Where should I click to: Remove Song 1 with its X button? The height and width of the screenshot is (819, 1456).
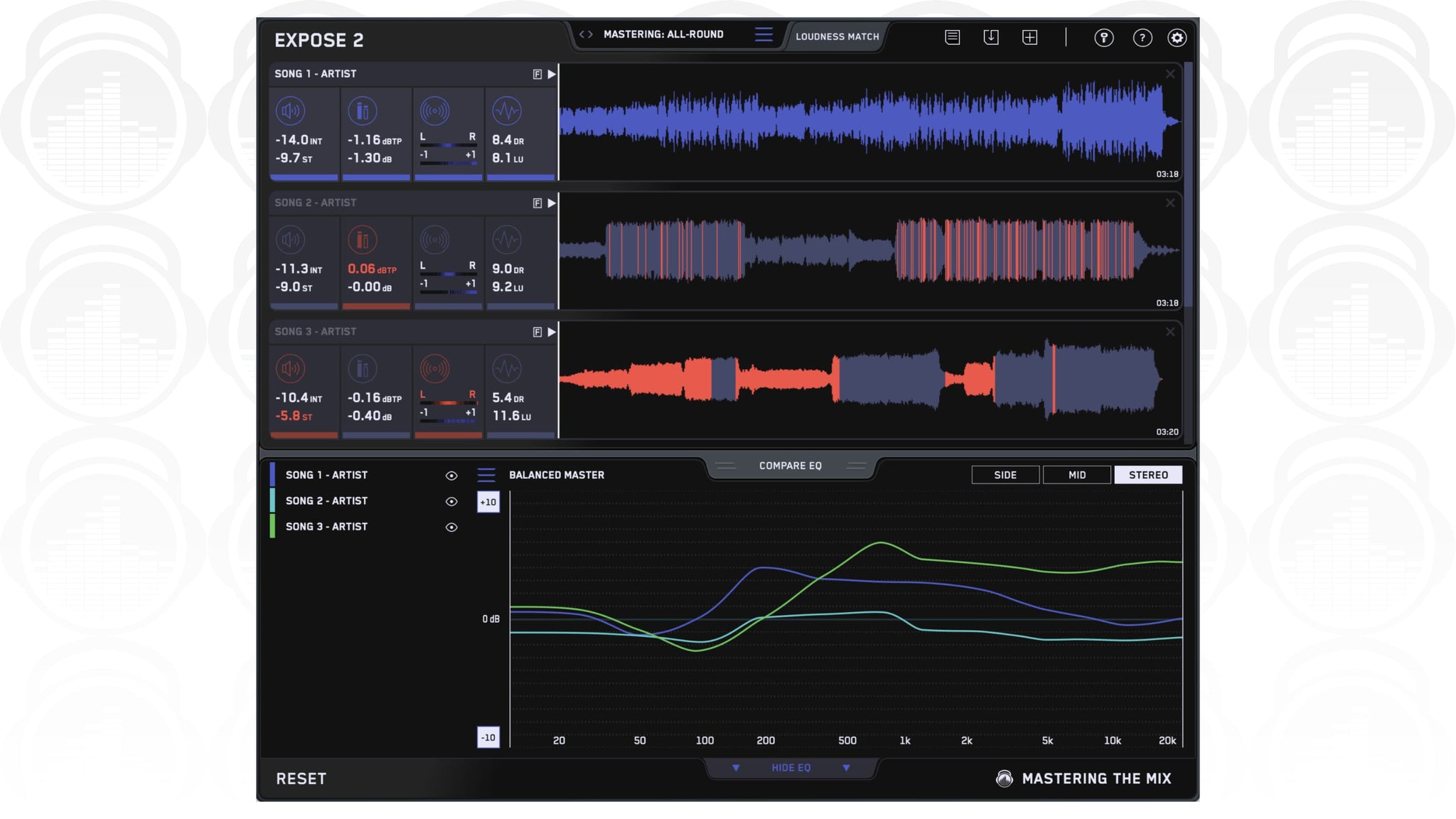(x=1169, y=74)
